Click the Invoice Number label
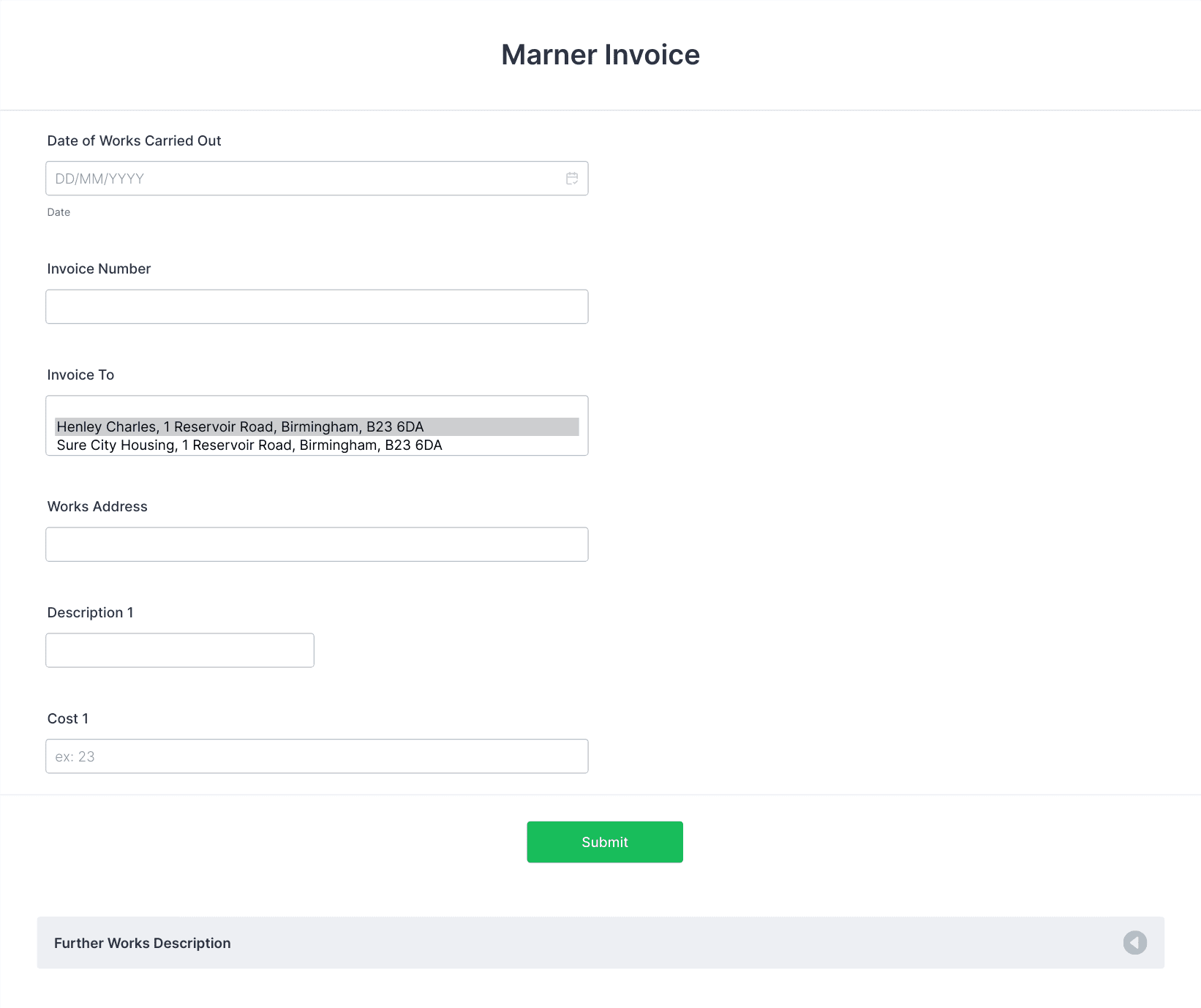1201x1008 pixels. coord(99,268)
